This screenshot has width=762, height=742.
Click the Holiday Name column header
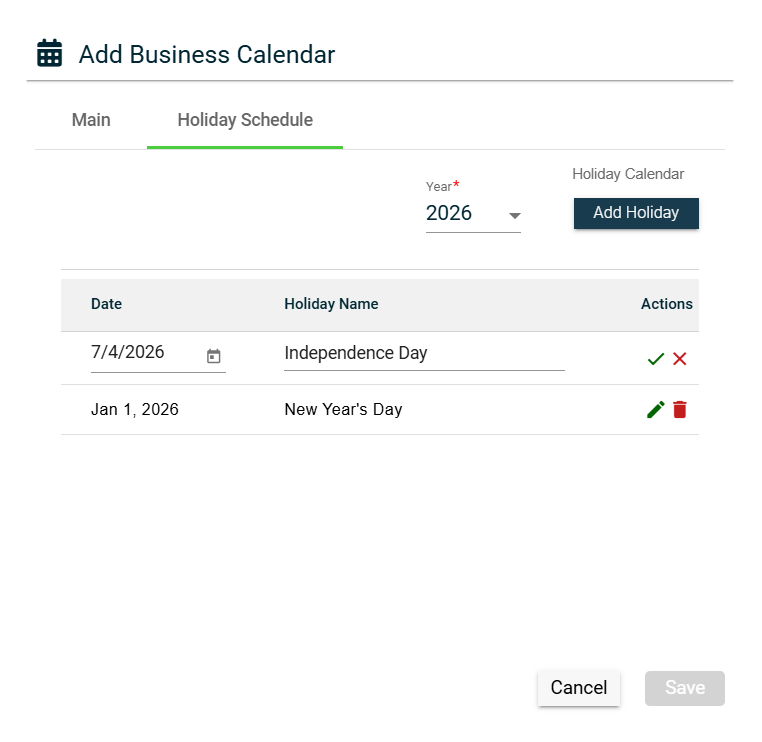point(331,304)
